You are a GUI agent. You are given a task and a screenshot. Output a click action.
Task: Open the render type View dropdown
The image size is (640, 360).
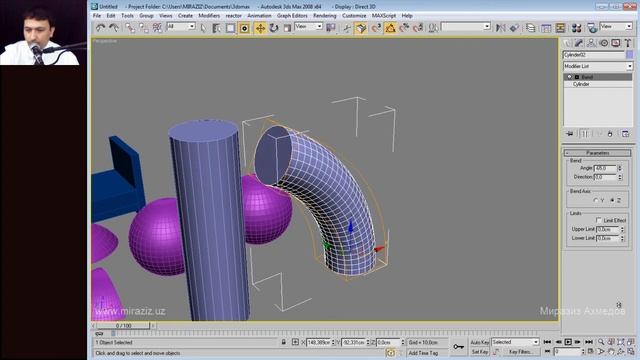pyautogui.click(x=616, y=27)
